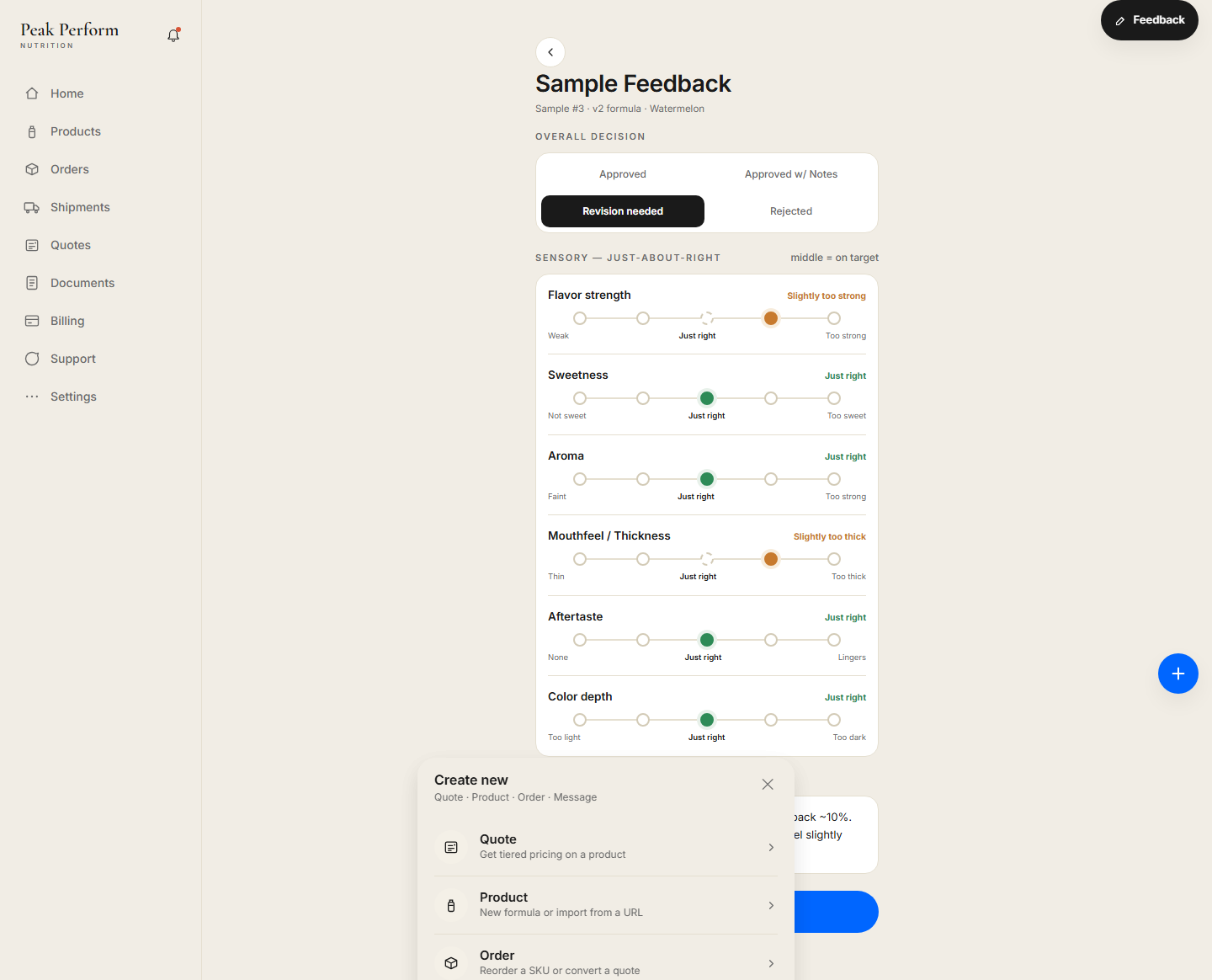Image resolution: width=1212 pixels, height=980 pixels.
Task: Select the Rejected decision option
Action: pos(791,211)
